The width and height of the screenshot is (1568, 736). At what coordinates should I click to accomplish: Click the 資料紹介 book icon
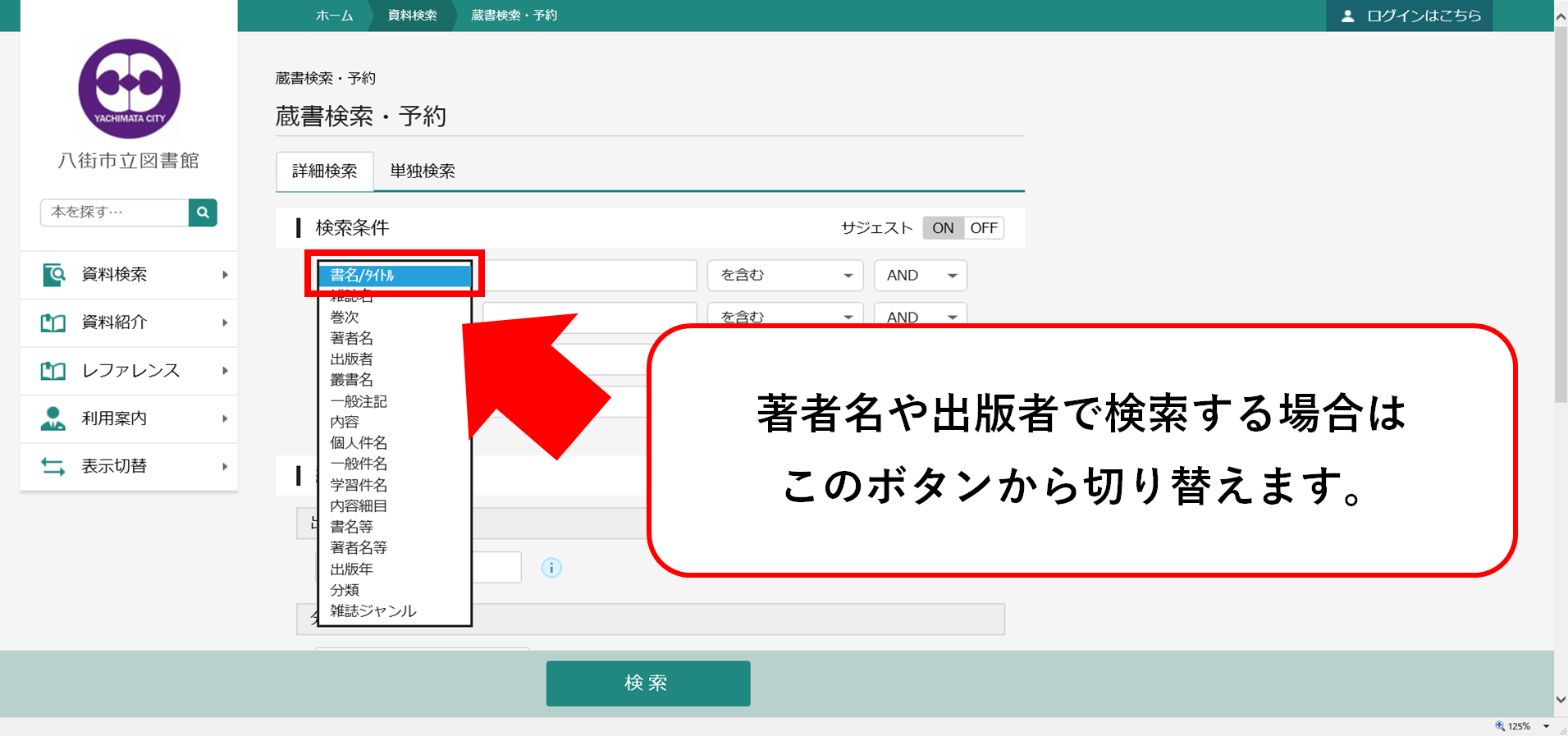click(x=53, y=322)
